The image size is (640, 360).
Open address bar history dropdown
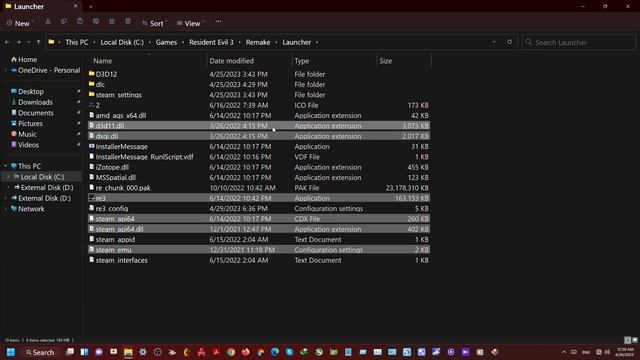[494, 42]
